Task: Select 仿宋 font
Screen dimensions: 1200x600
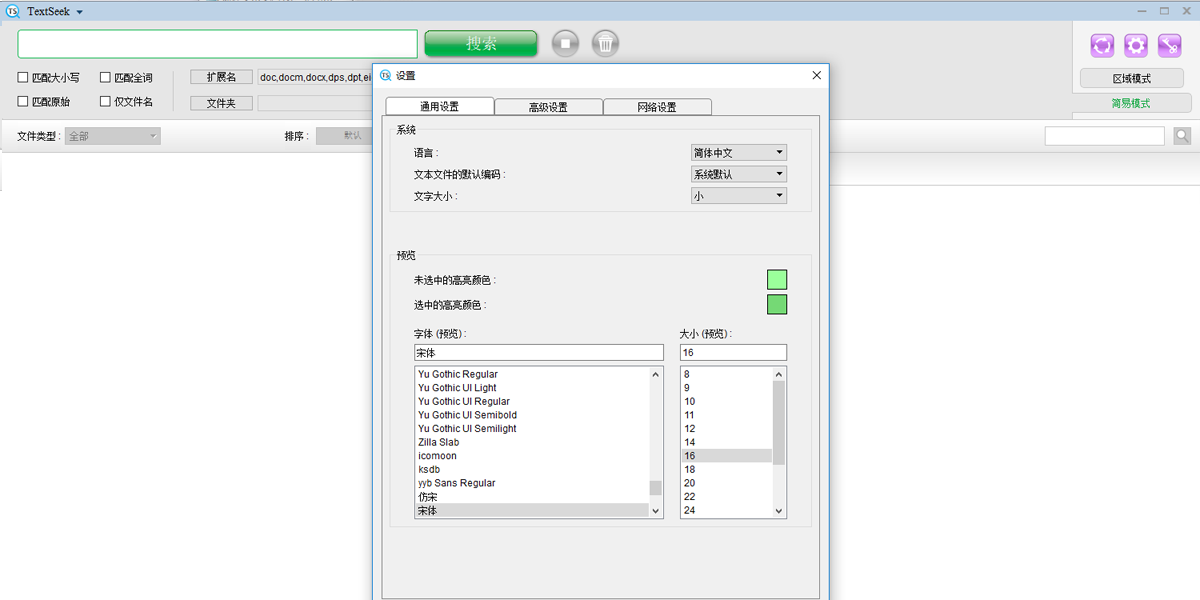Action: coord(532,496)
